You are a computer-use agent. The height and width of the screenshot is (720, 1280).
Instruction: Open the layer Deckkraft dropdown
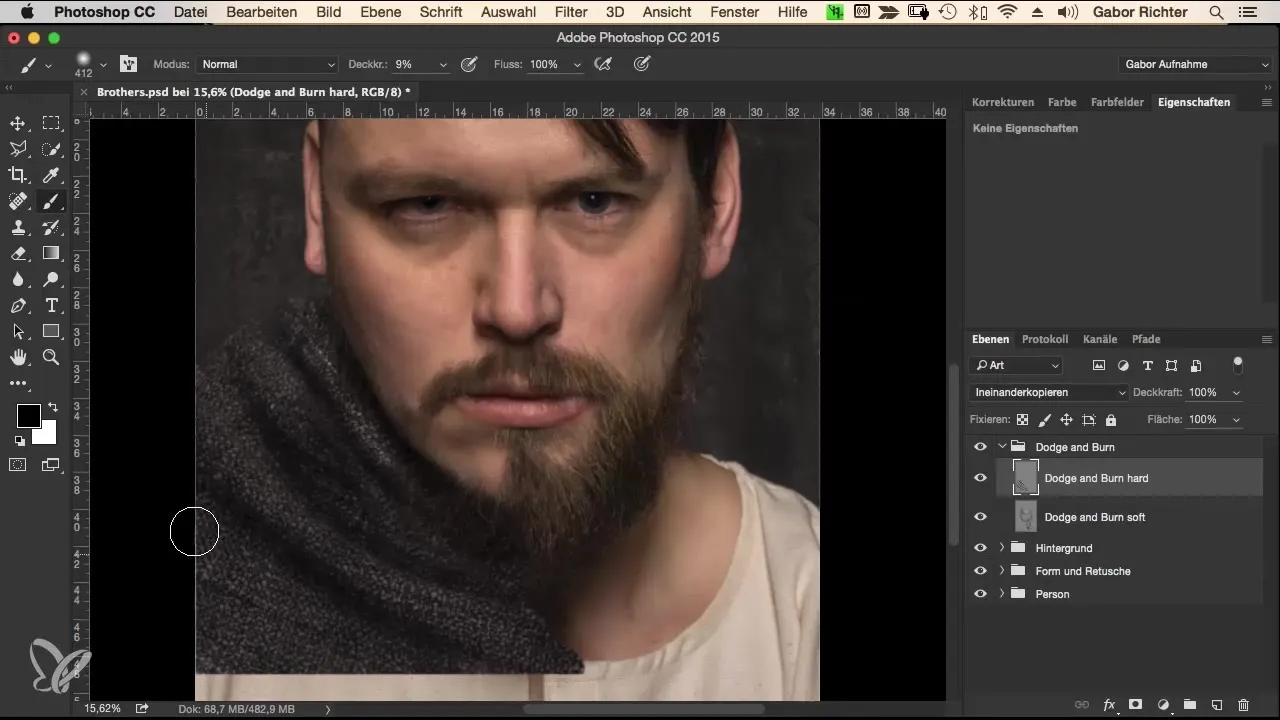1236,393
